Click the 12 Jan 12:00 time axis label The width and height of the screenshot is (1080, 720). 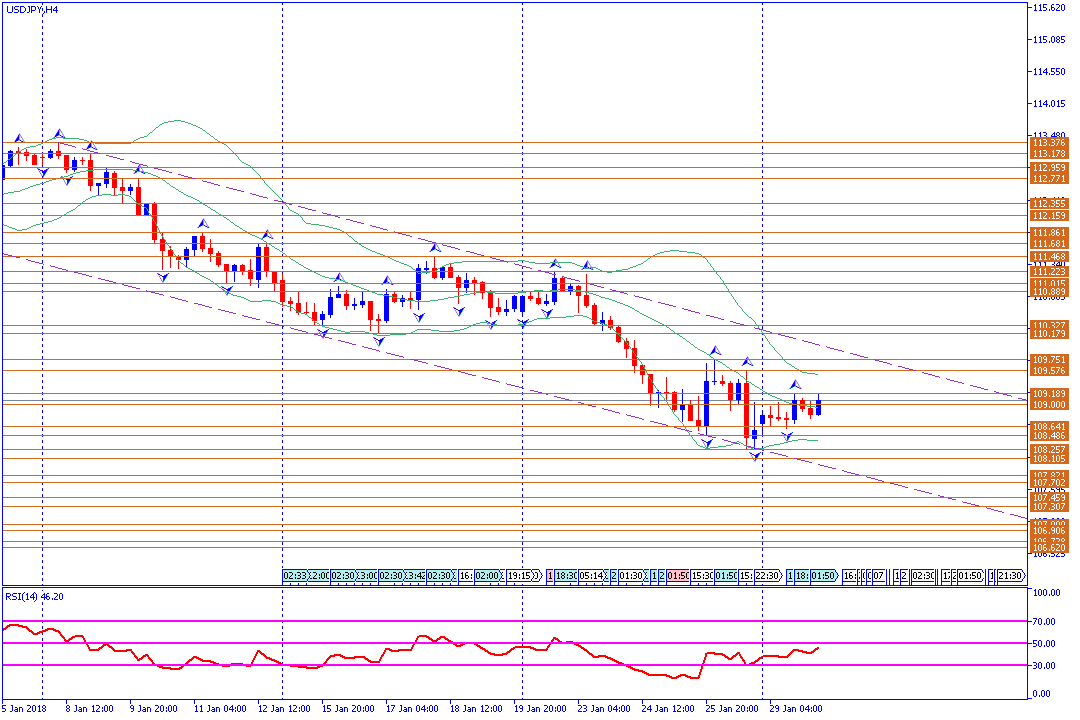[x=284, y=708]
